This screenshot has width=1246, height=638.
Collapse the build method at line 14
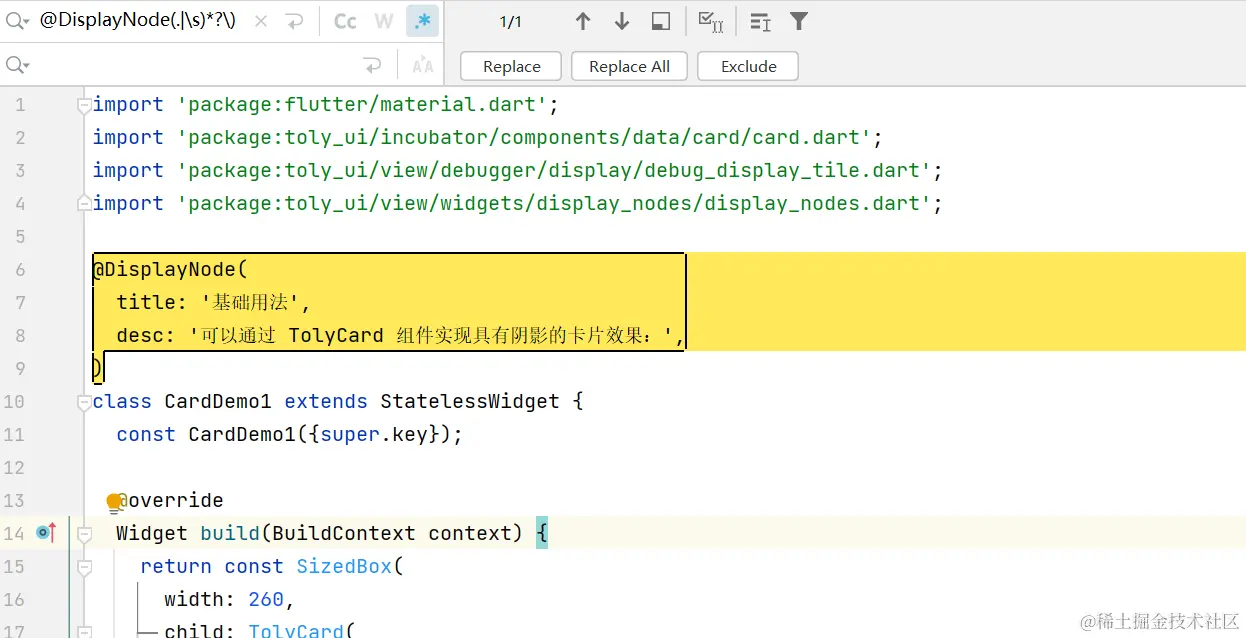pyautogui.click(x=85, y=534)
